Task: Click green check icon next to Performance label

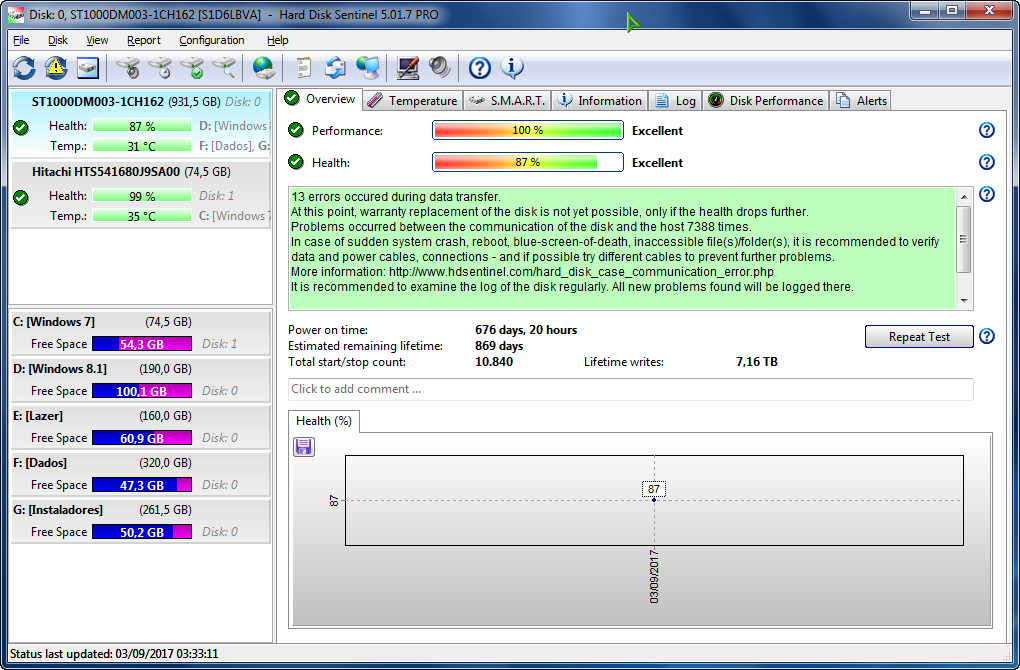Action: [296, 130]
